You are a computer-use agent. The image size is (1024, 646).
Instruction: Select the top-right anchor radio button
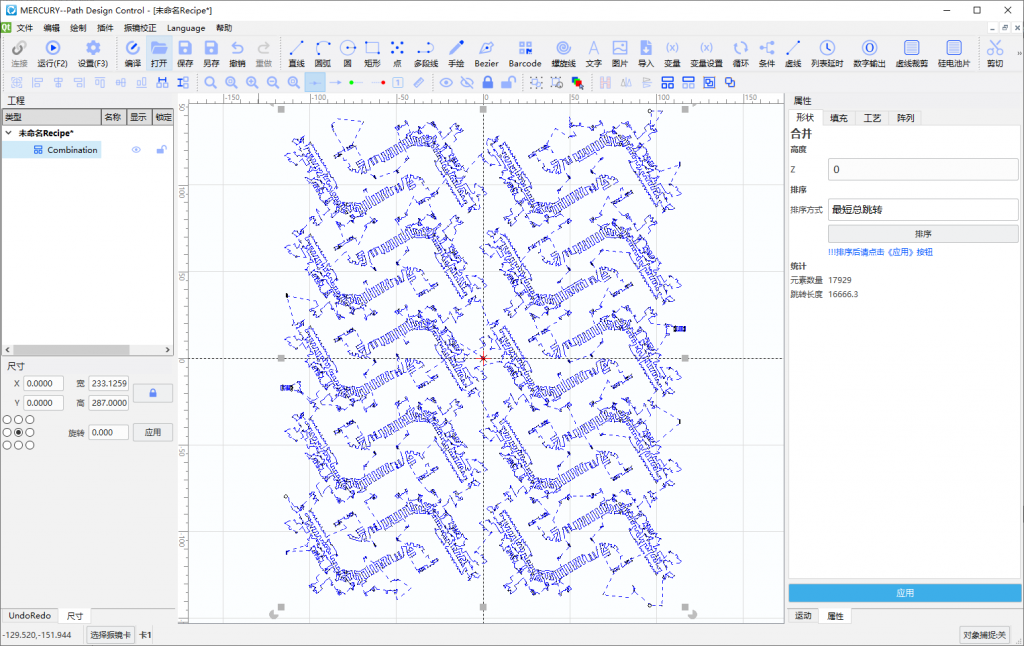tap(30, 420)
